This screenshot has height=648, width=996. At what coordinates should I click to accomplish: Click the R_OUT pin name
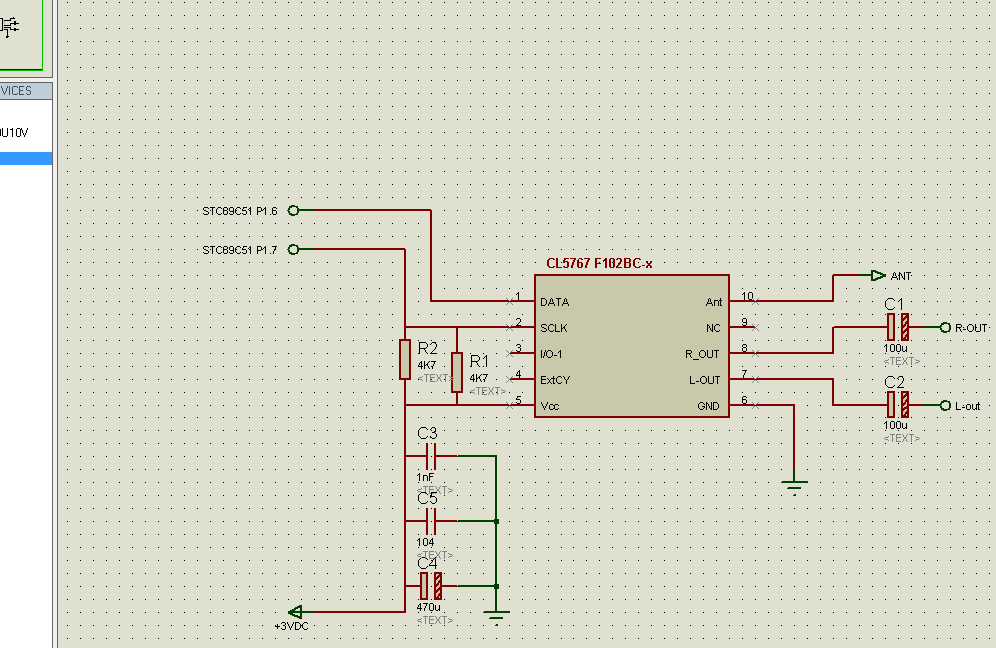(702, 354)
